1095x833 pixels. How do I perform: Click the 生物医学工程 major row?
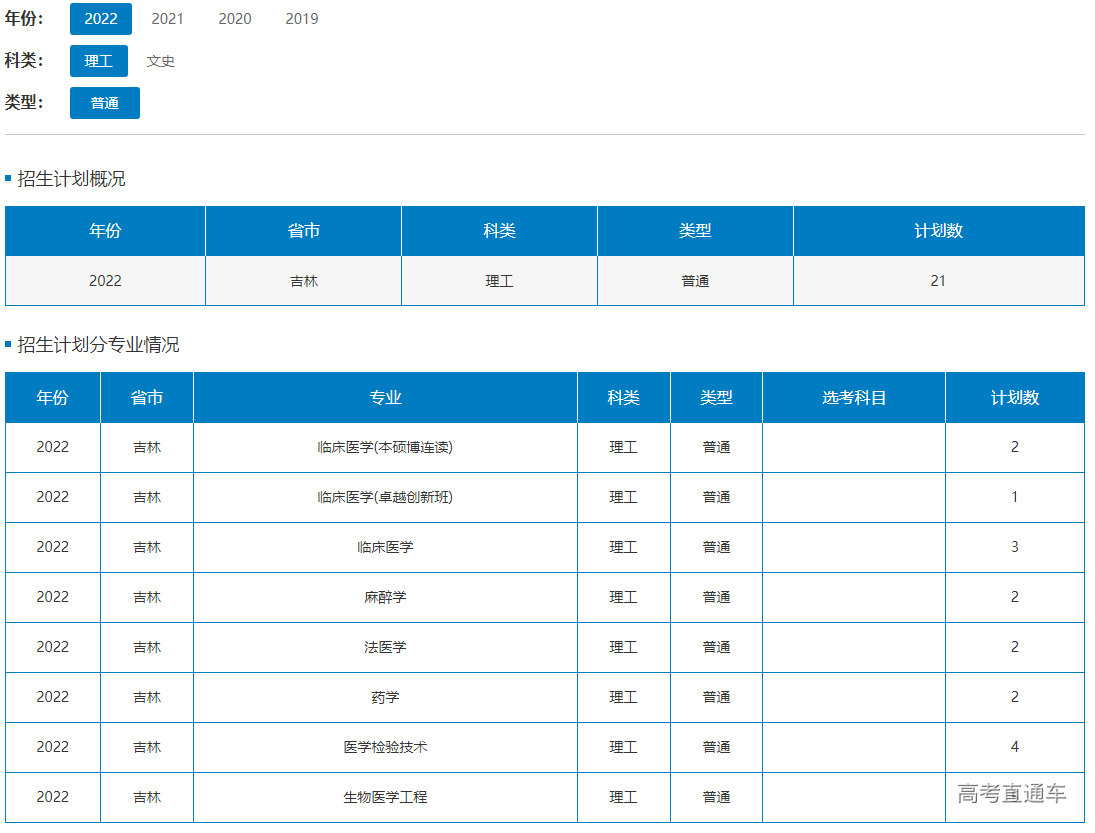[385, 797]
